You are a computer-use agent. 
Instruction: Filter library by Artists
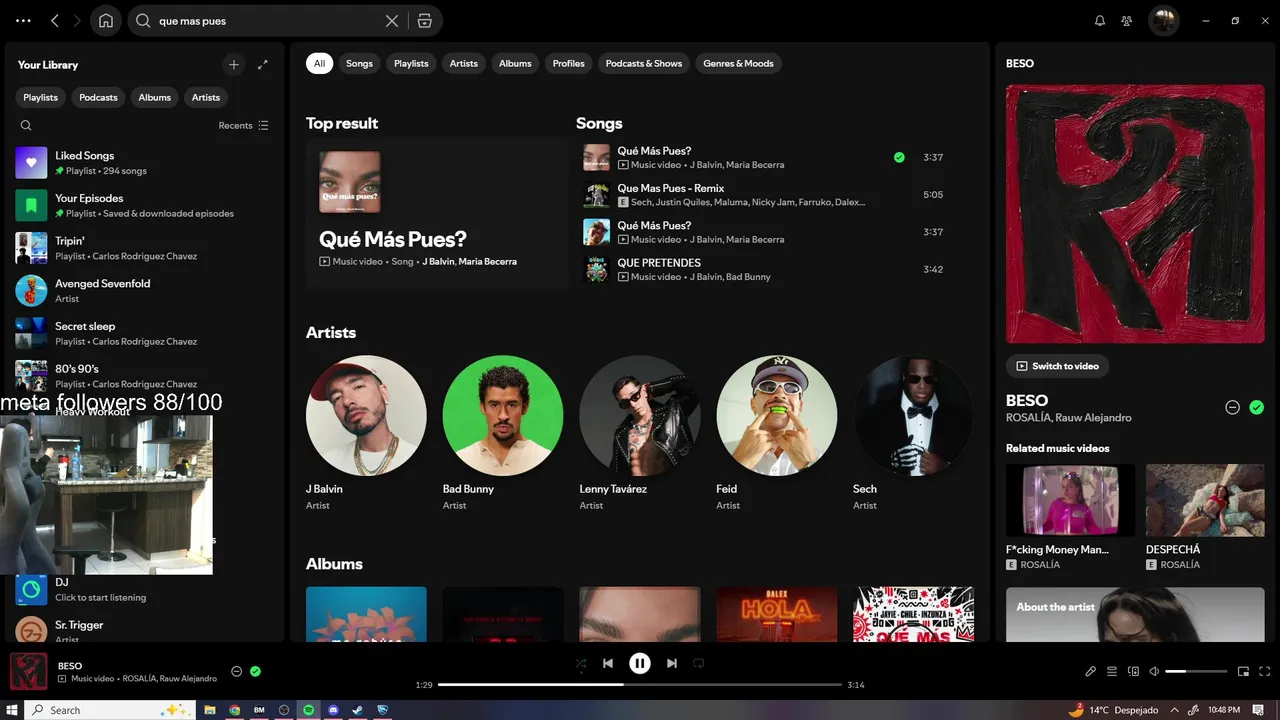click(206, 97)
